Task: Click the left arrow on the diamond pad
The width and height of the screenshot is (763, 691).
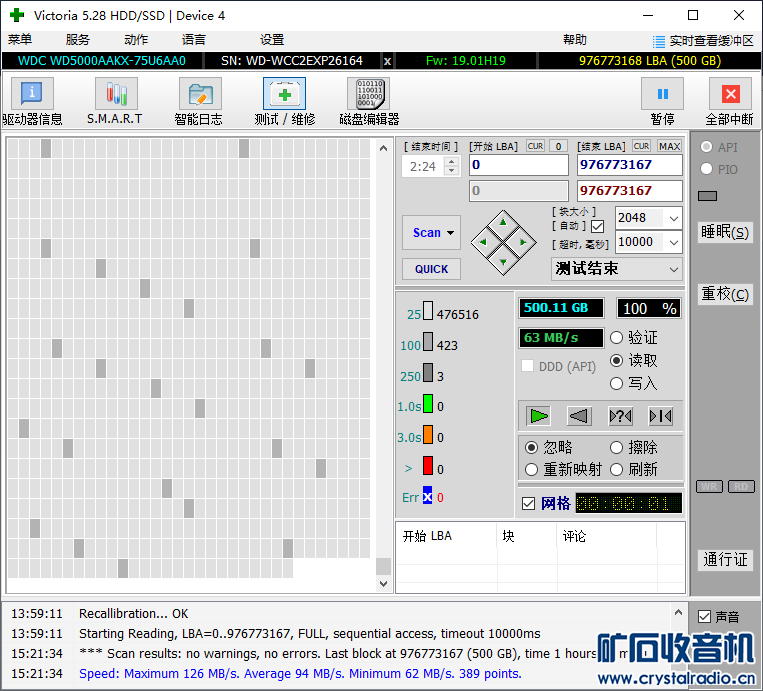Action: point(483,242)
